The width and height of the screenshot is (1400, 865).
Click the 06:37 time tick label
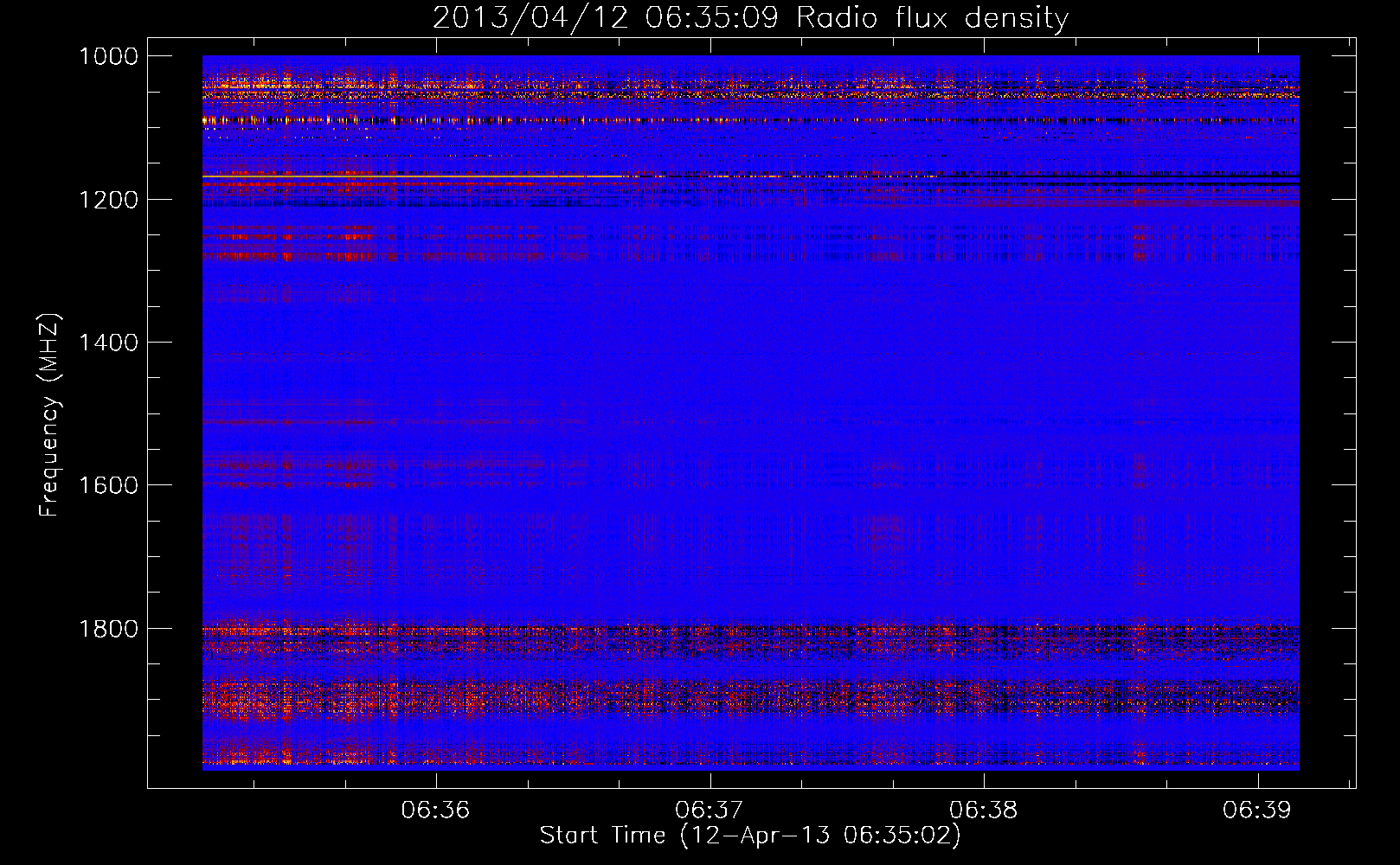(710, 811)
